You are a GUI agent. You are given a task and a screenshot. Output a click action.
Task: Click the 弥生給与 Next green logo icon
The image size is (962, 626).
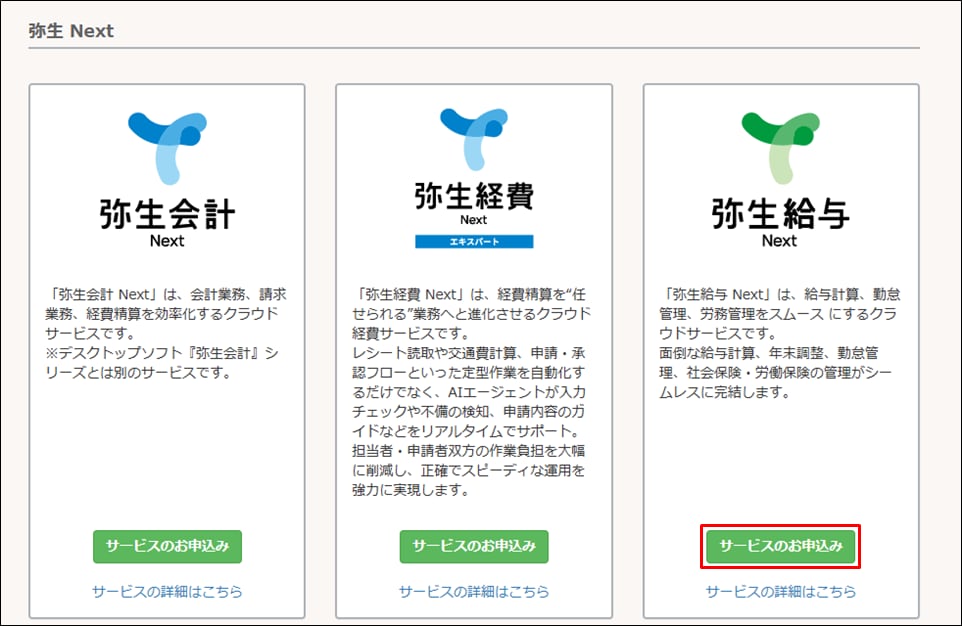pyautogui.click(x=780, y=148)
